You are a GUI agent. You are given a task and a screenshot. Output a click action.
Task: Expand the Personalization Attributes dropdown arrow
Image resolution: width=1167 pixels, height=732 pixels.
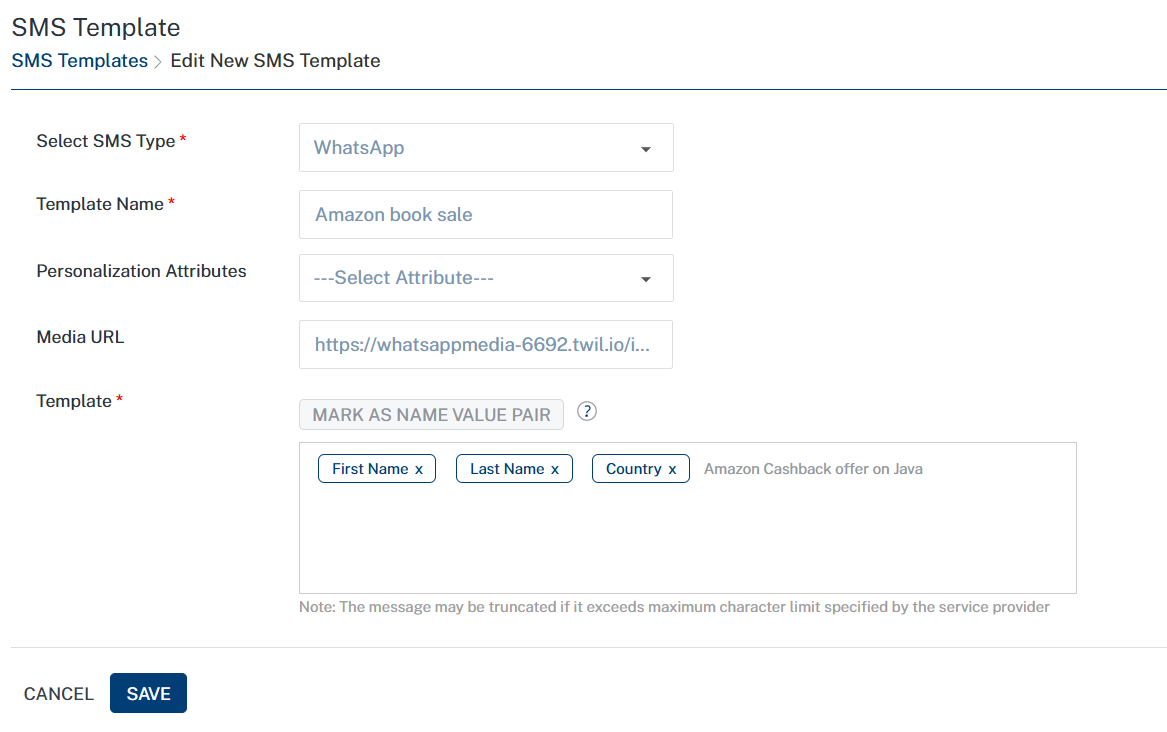click(646, 279)
